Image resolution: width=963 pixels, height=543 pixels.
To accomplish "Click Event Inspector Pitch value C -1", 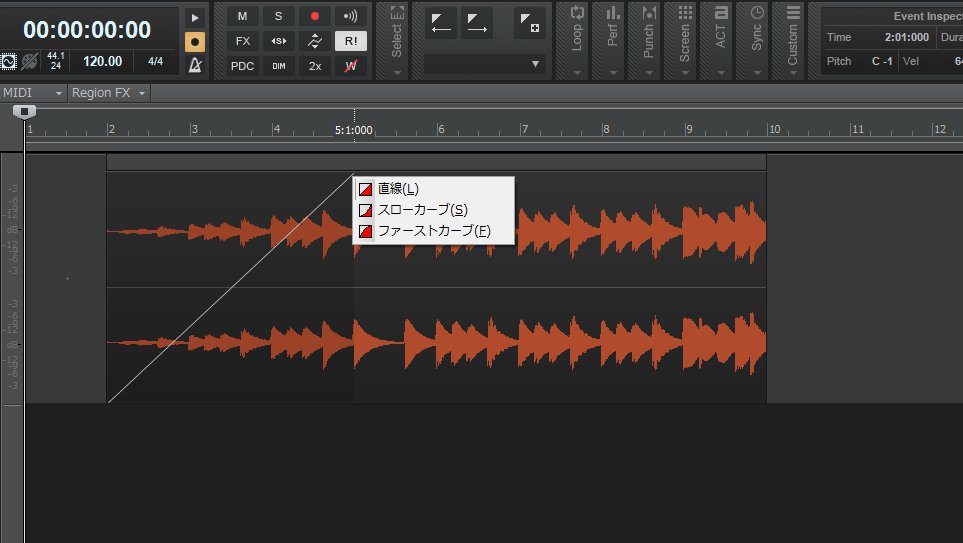I will [x=882, y=61].
